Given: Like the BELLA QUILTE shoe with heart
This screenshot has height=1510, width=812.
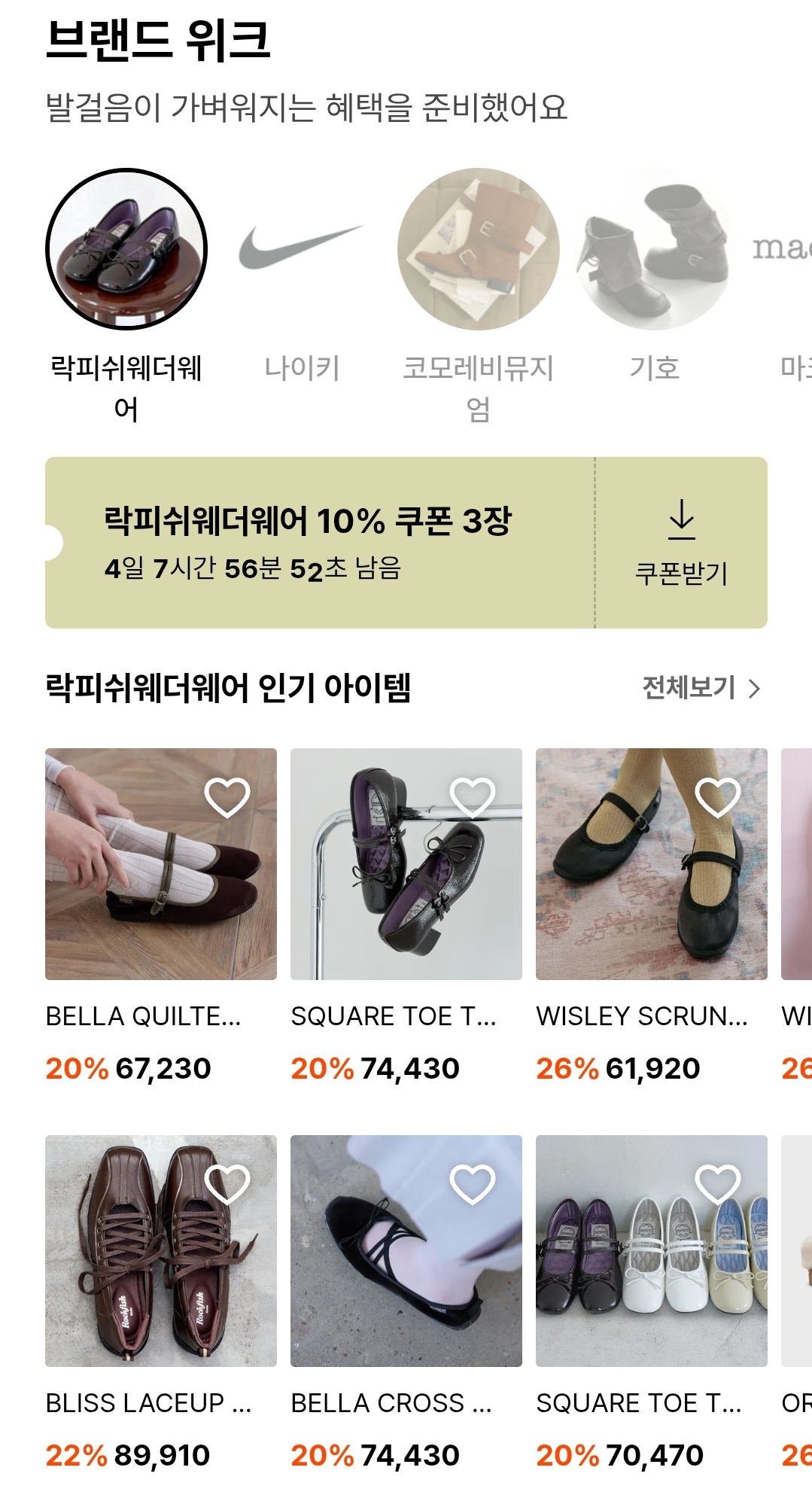Looking at the screenshot, I should pyautogui.click(x=227, y=797).
